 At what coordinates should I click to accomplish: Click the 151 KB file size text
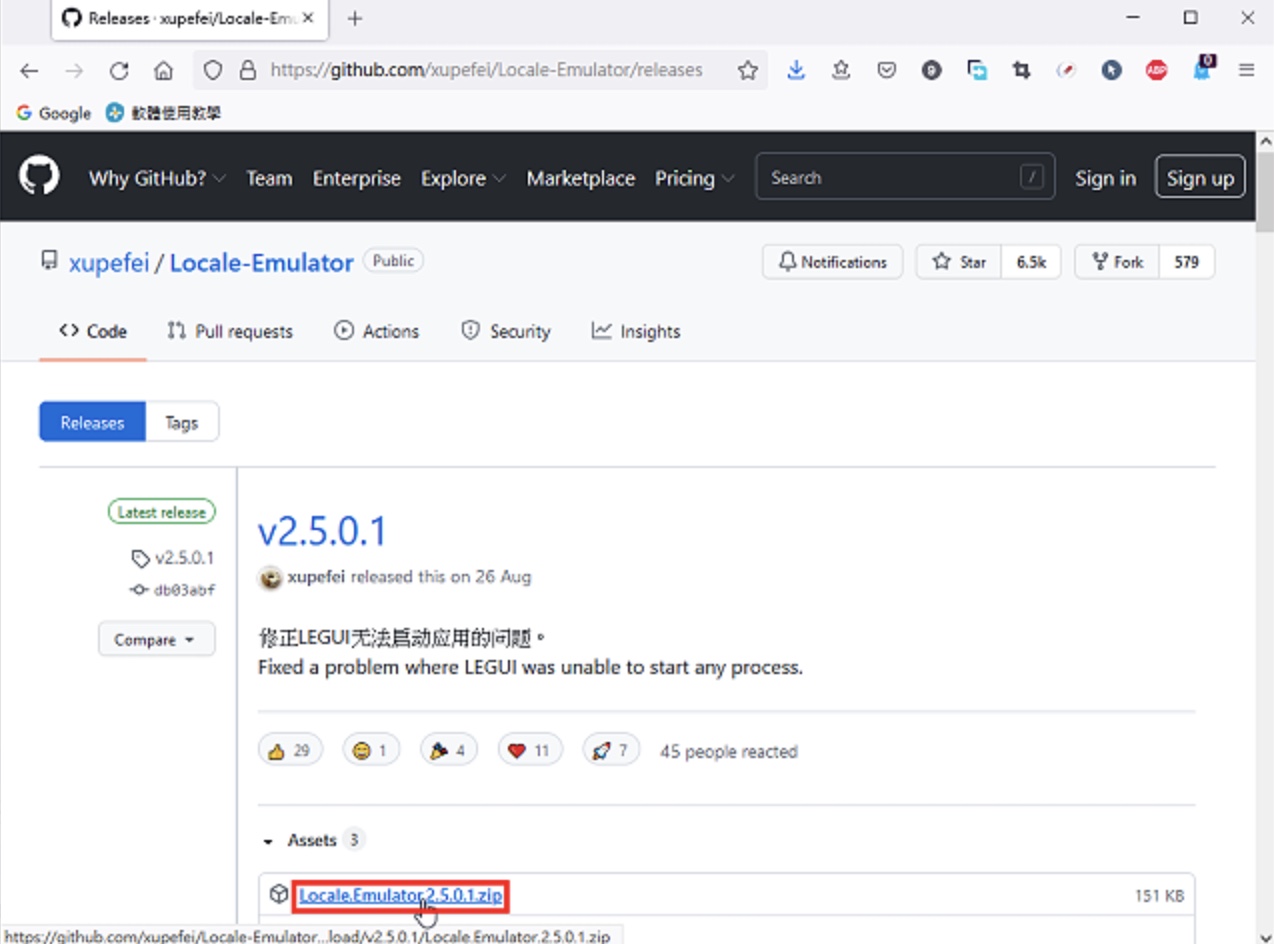pyautogui.click(x=1160, y=896)
